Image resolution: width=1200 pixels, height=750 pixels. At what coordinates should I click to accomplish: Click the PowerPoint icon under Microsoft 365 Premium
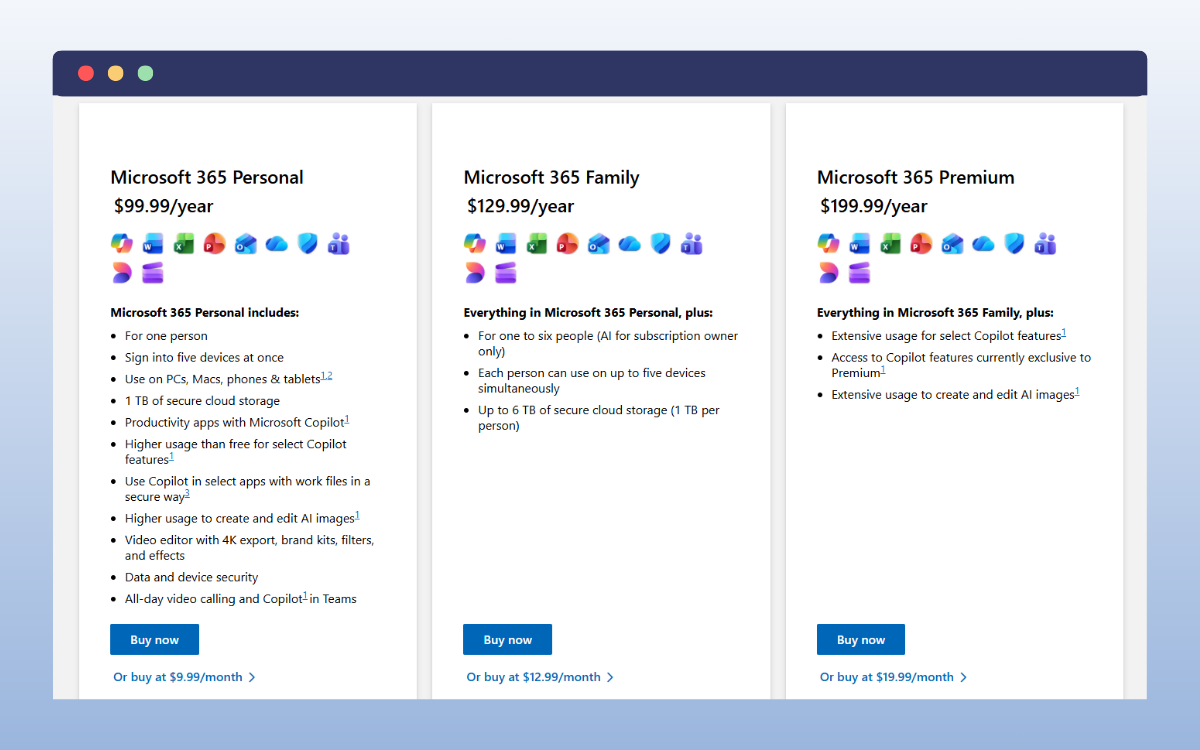click(921, 243)
